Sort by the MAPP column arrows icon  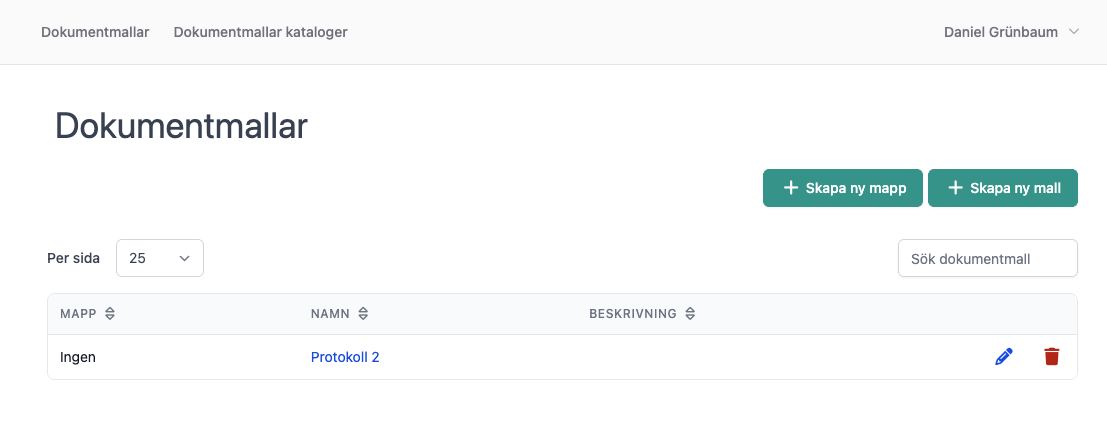pos(109,314)
